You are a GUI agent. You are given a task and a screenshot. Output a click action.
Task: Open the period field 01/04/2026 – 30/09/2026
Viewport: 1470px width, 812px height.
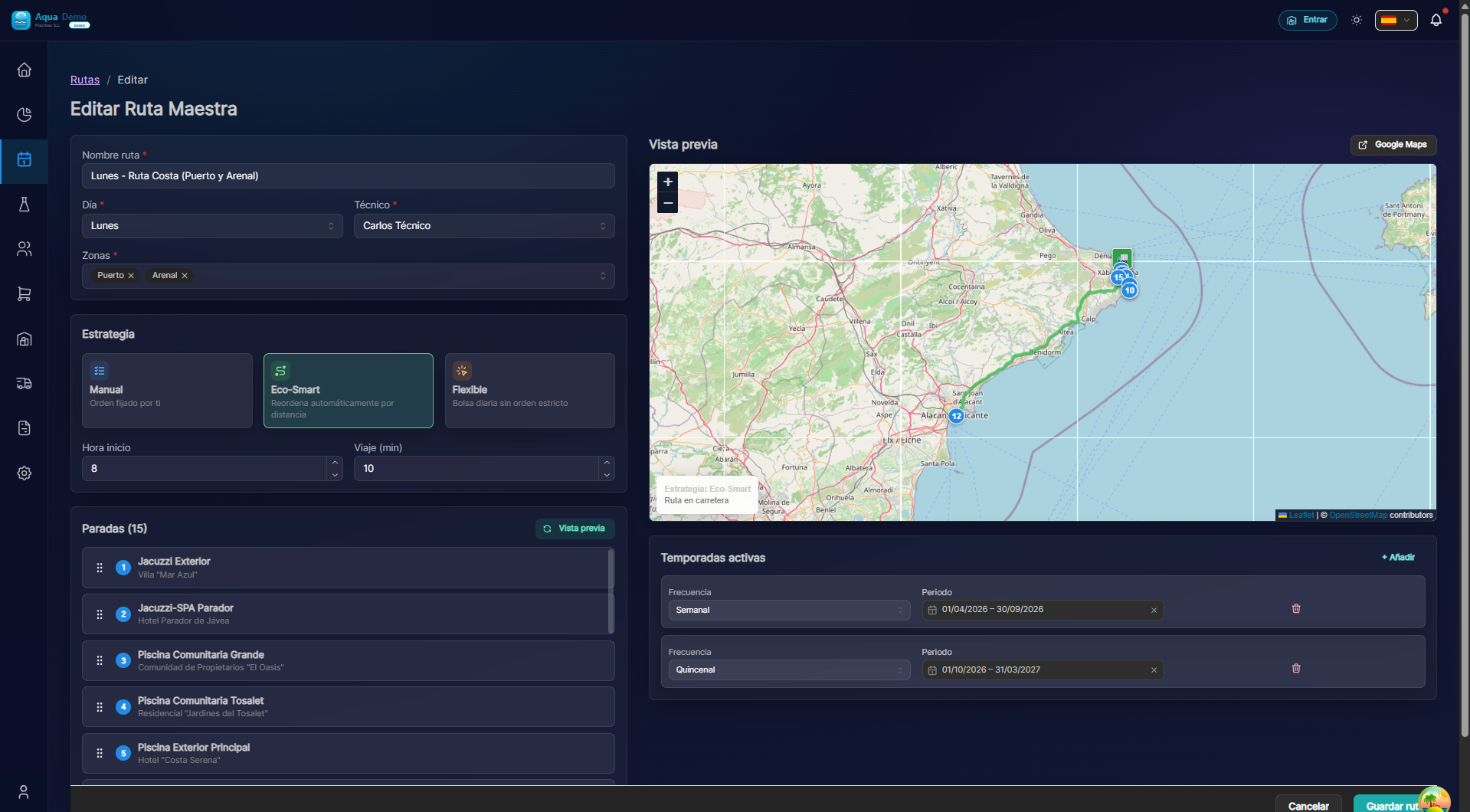[1043, 611]
